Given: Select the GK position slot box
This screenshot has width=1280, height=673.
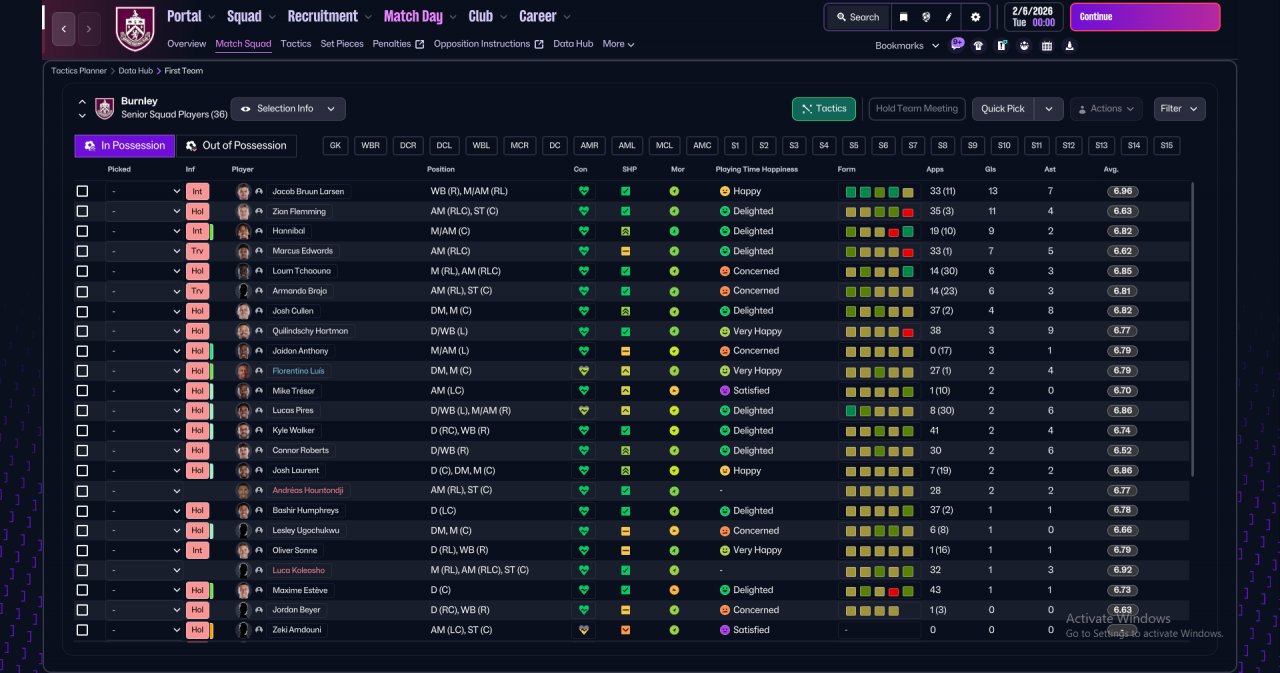Looking at the screenshot, I should tap(336, 146).
